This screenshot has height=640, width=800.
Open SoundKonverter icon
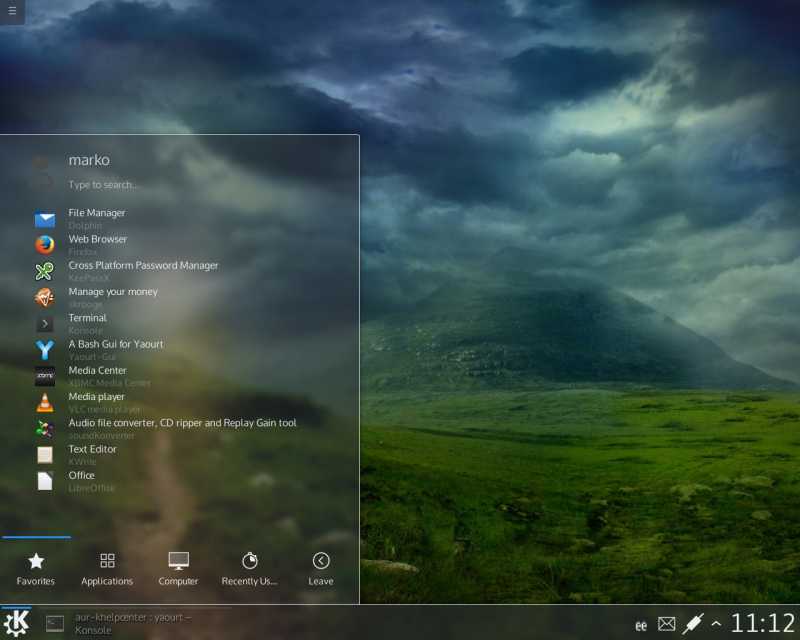pyautogui.click(x=45, y=429)
